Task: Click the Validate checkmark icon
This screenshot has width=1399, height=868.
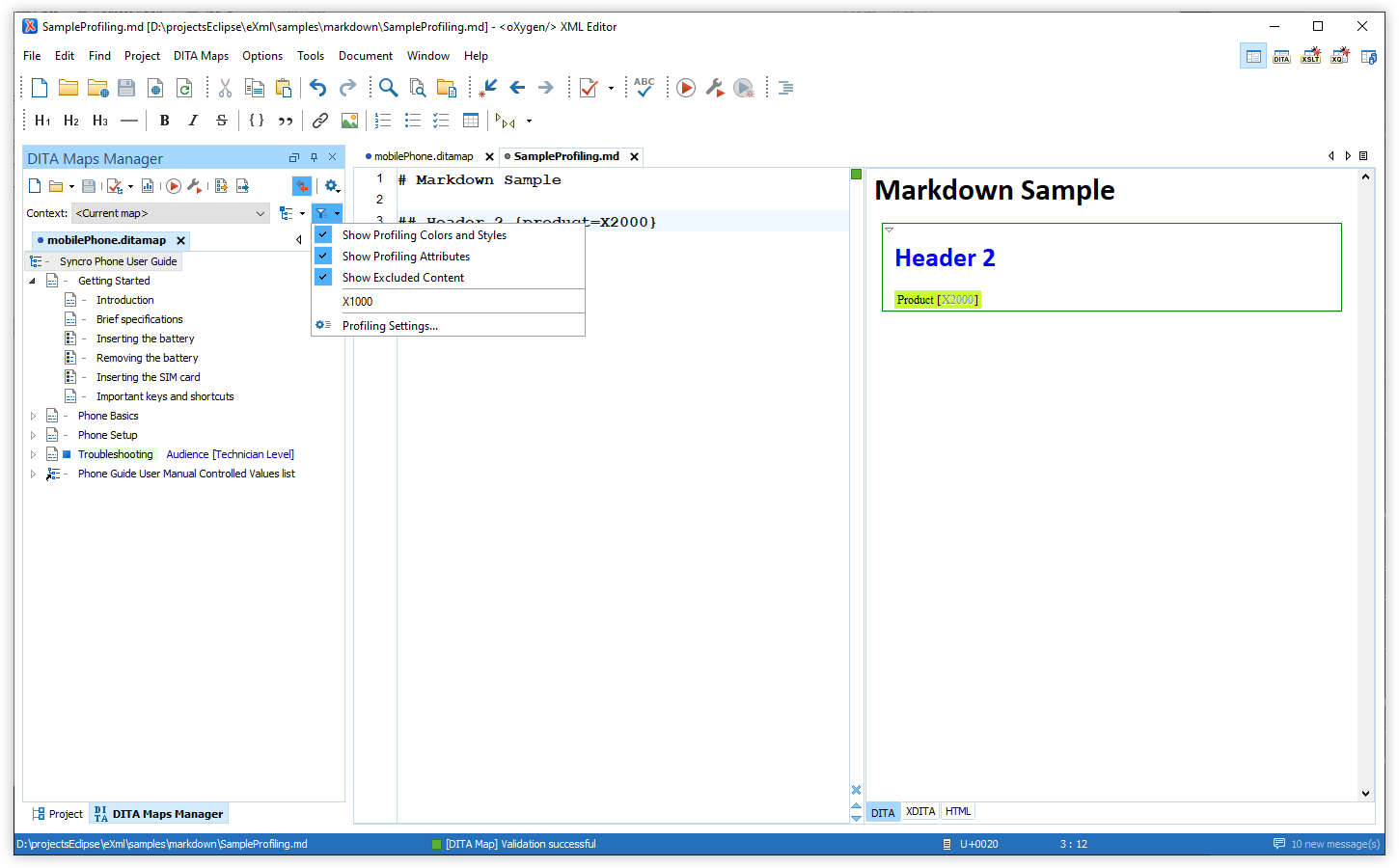Action: pos(588,88)
